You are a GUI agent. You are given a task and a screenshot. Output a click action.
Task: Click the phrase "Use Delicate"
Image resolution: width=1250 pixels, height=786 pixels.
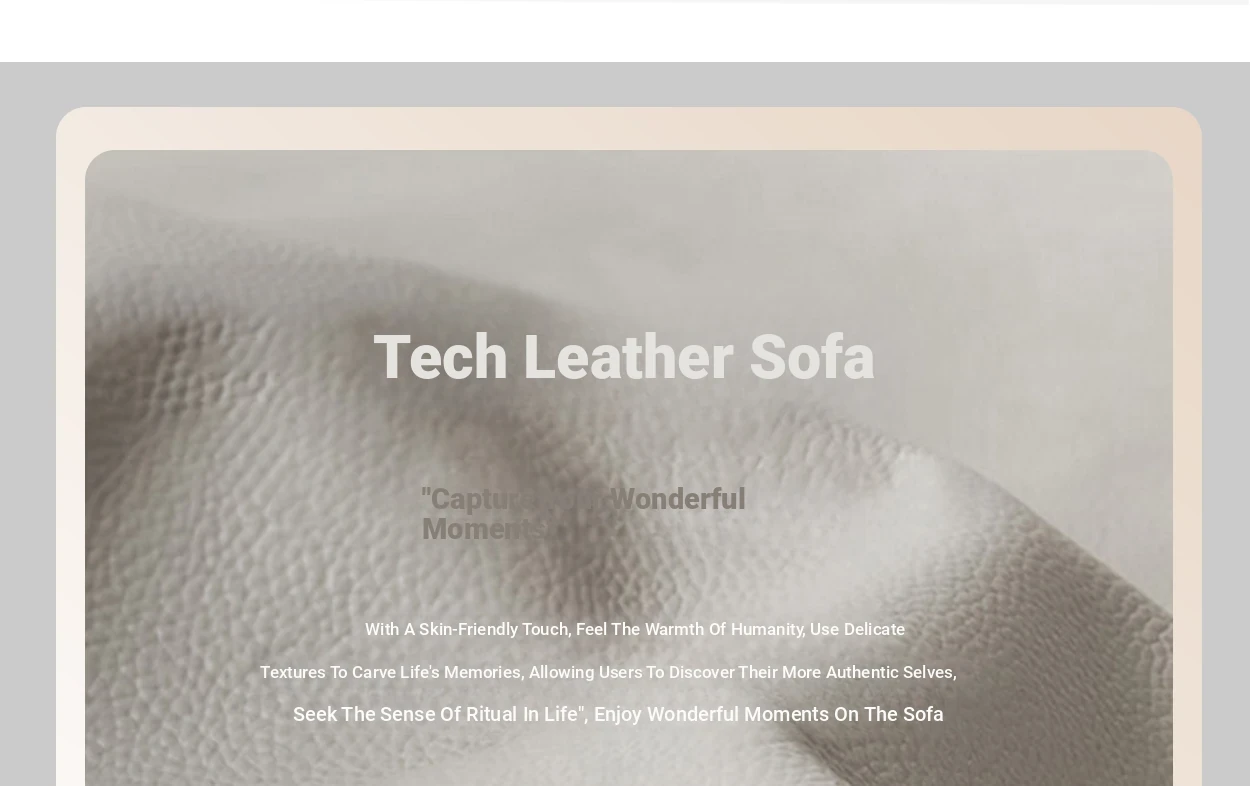coord(858,629)
